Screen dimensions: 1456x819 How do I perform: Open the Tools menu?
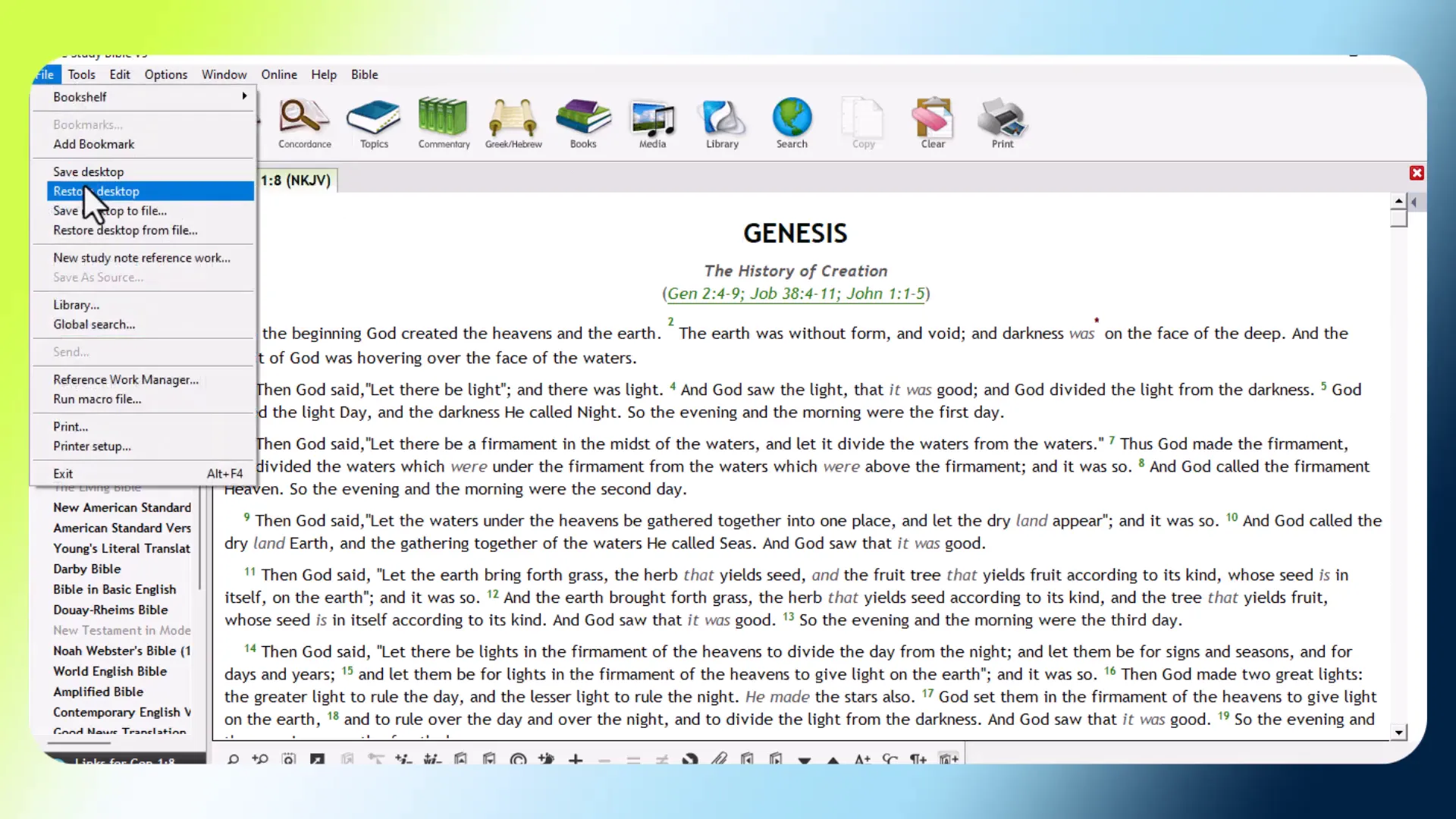[81, 74]
